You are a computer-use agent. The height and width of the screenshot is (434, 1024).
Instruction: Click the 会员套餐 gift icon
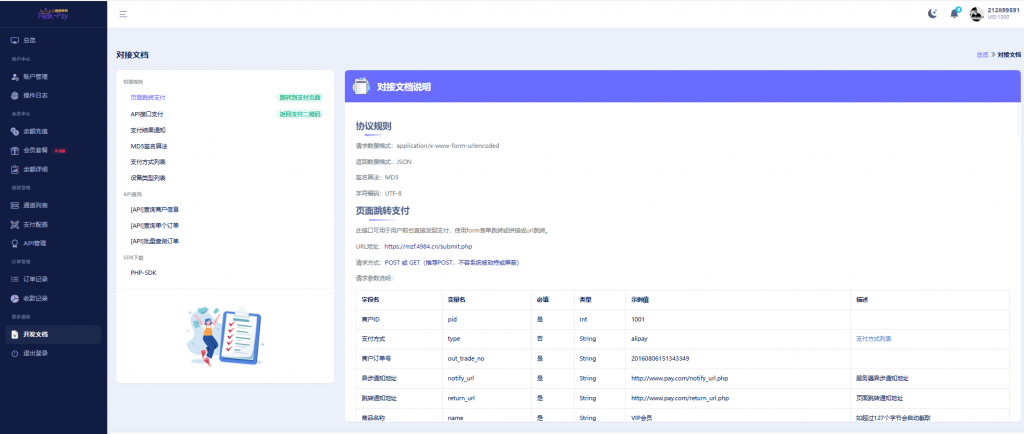[15, 151]
